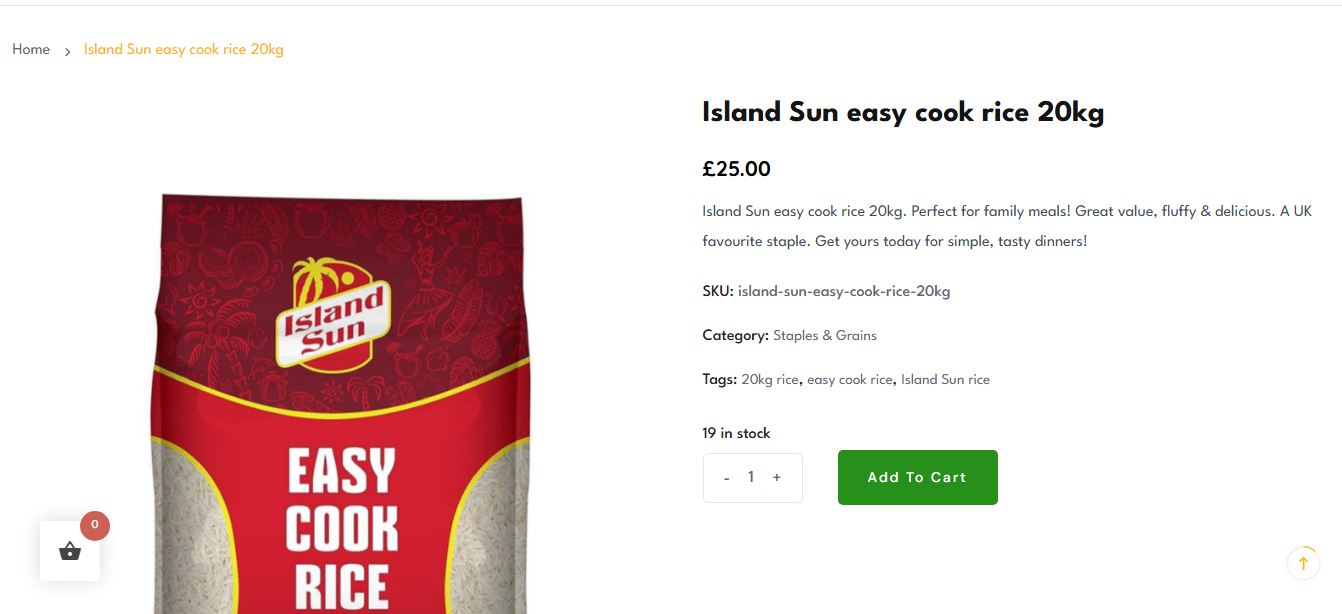This screenshot has width=1342, height=614.
Task: Increase quantity with the plus button
Action: (777, 478)
